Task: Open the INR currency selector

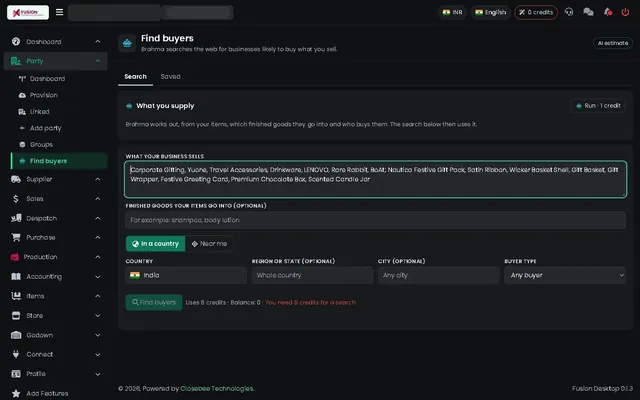Action: pos(453,12)
